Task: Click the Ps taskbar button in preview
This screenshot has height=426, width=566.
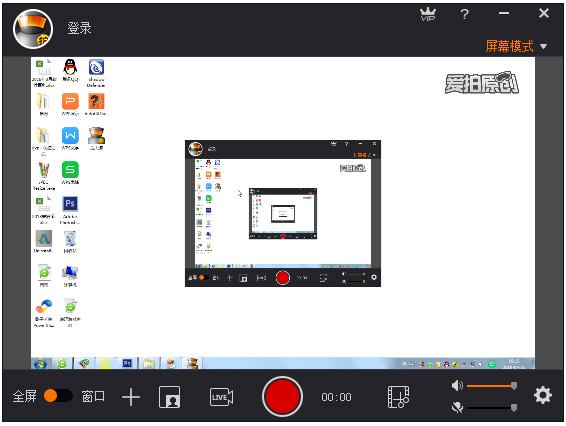Action: tap(127, 364)
